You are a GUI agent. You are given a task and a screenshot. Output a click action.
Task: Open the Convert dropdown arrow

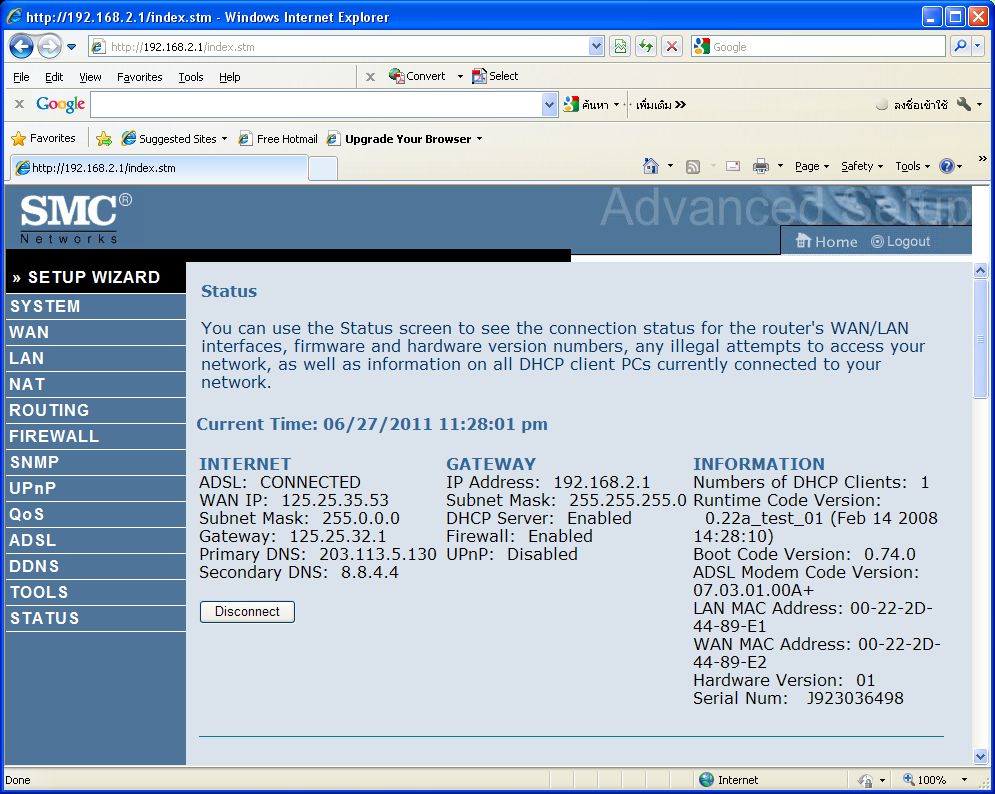pos(460,76)
